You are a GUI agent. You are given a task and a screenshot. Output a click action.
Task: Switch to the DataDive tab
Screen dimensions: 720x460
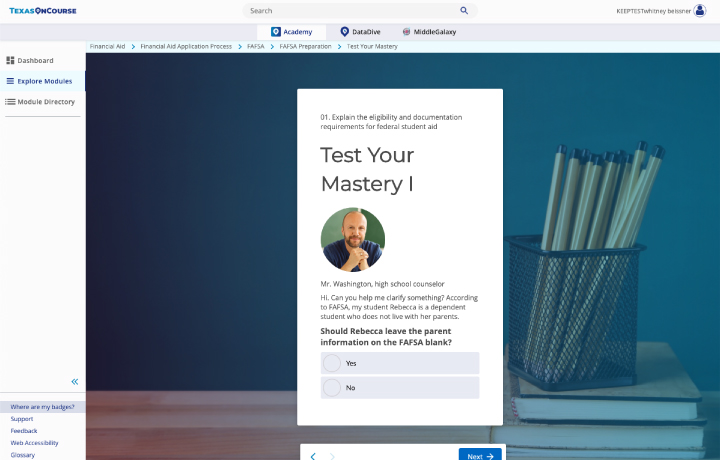[x=360, y=32]
